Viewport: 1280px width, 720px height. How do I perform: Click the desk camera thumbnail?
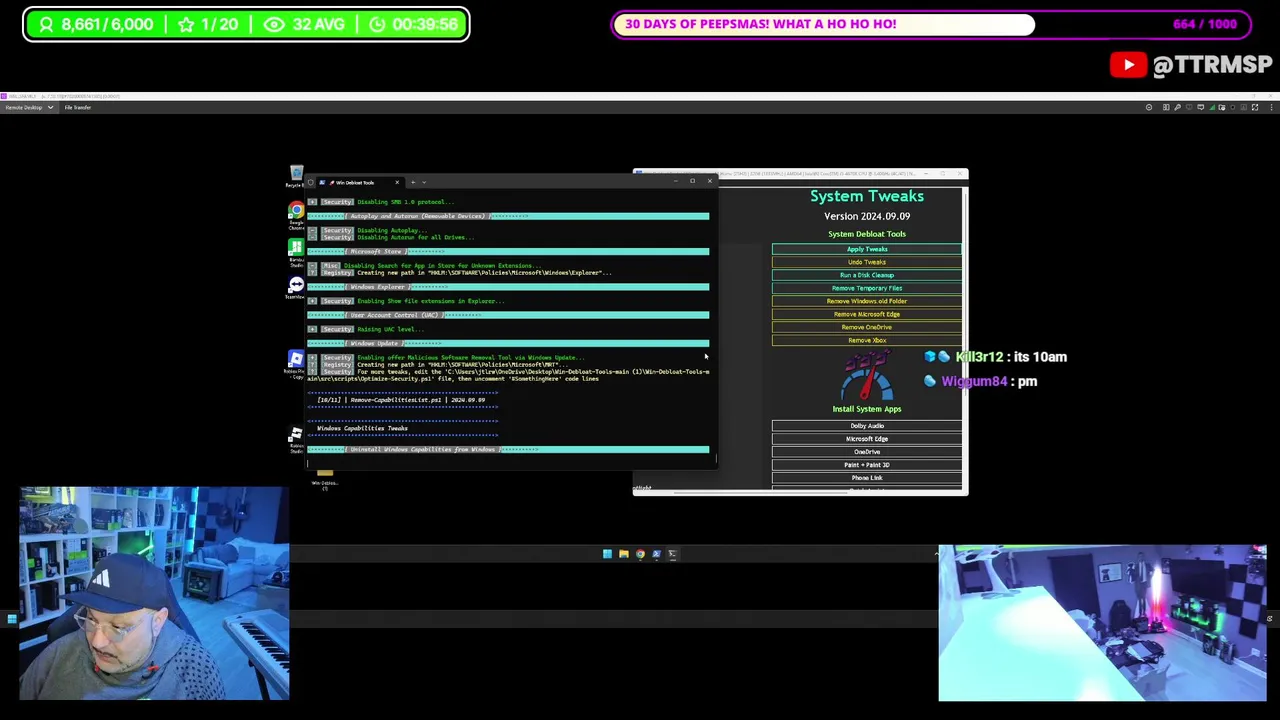point(1102,623)
